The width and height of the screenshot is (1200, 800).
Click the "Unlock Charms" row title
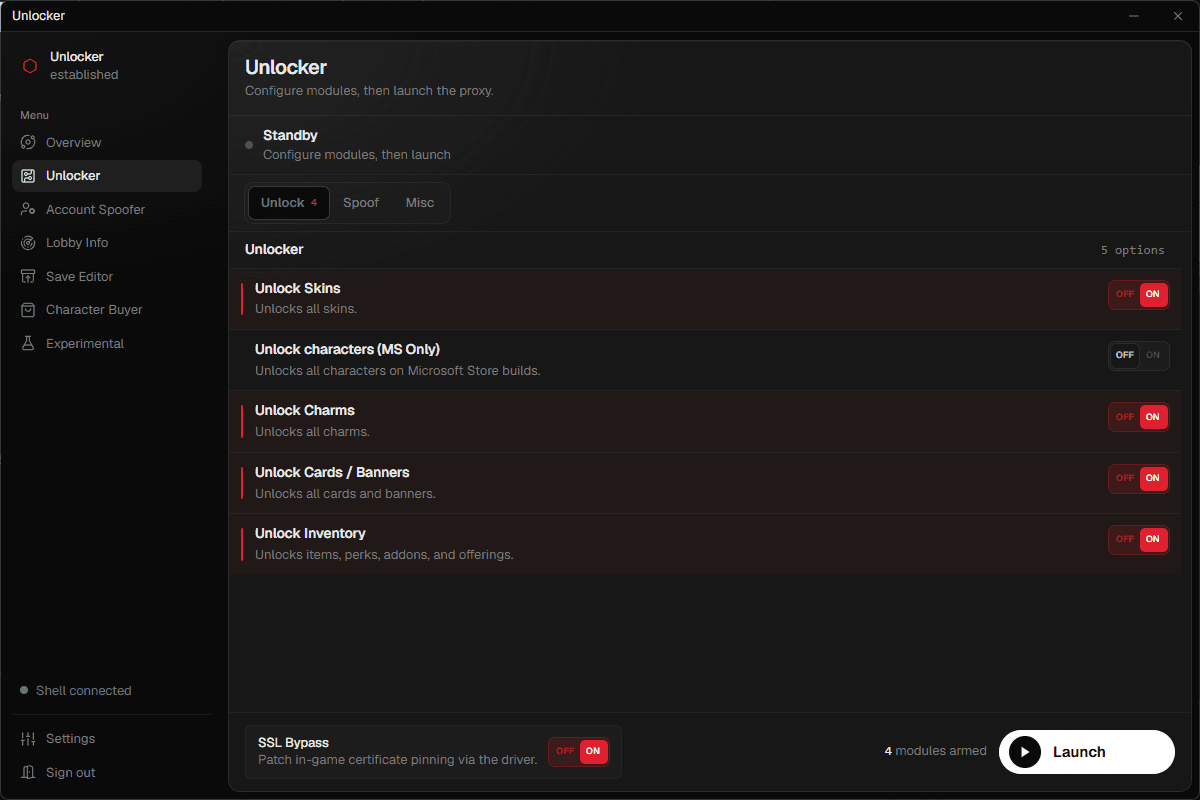(305, 410)
